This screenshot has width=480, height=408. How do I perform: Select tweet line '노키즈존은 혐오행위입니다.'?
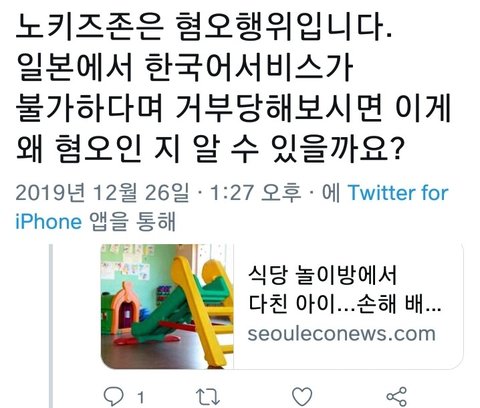coord(204,28)
